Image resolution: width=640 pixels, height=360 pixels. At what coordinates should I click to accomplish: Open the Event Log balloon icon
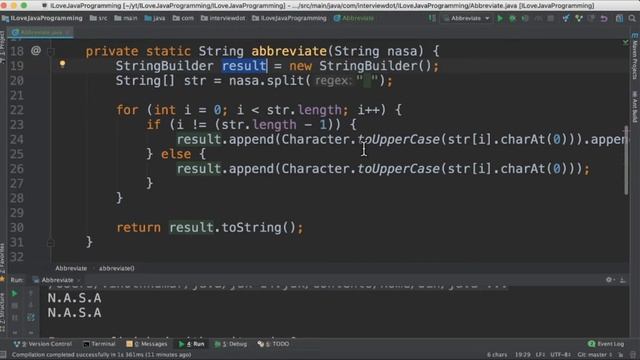click(x=591, y=344)
